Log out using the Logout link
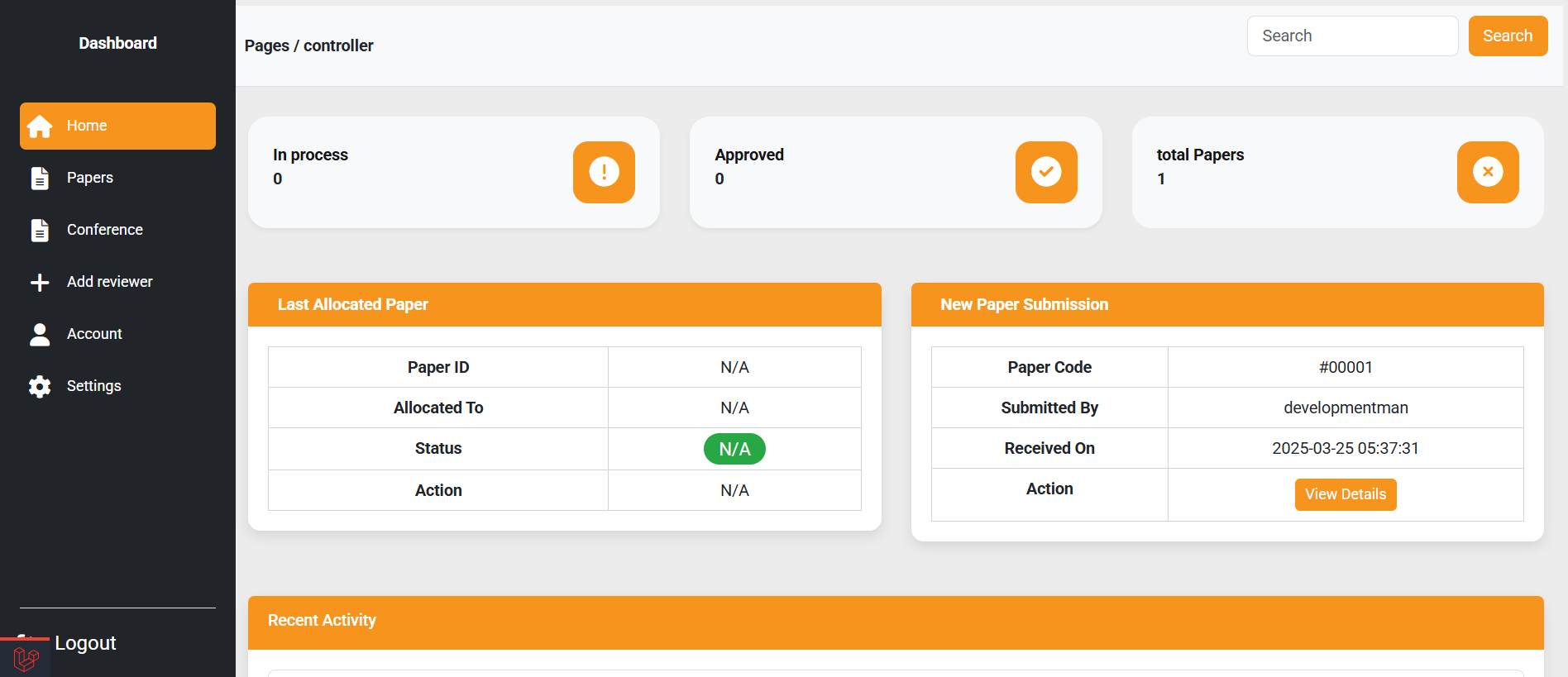1568x677 pixels. [85, 643]
